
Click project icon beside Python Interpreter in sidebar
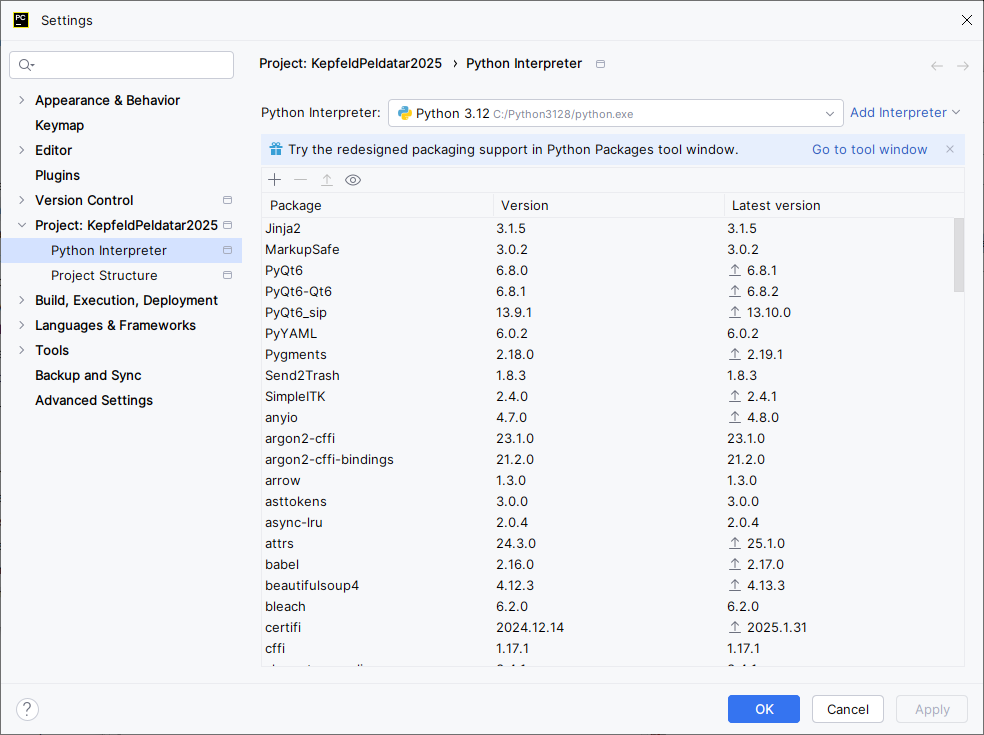click(228, 250)
